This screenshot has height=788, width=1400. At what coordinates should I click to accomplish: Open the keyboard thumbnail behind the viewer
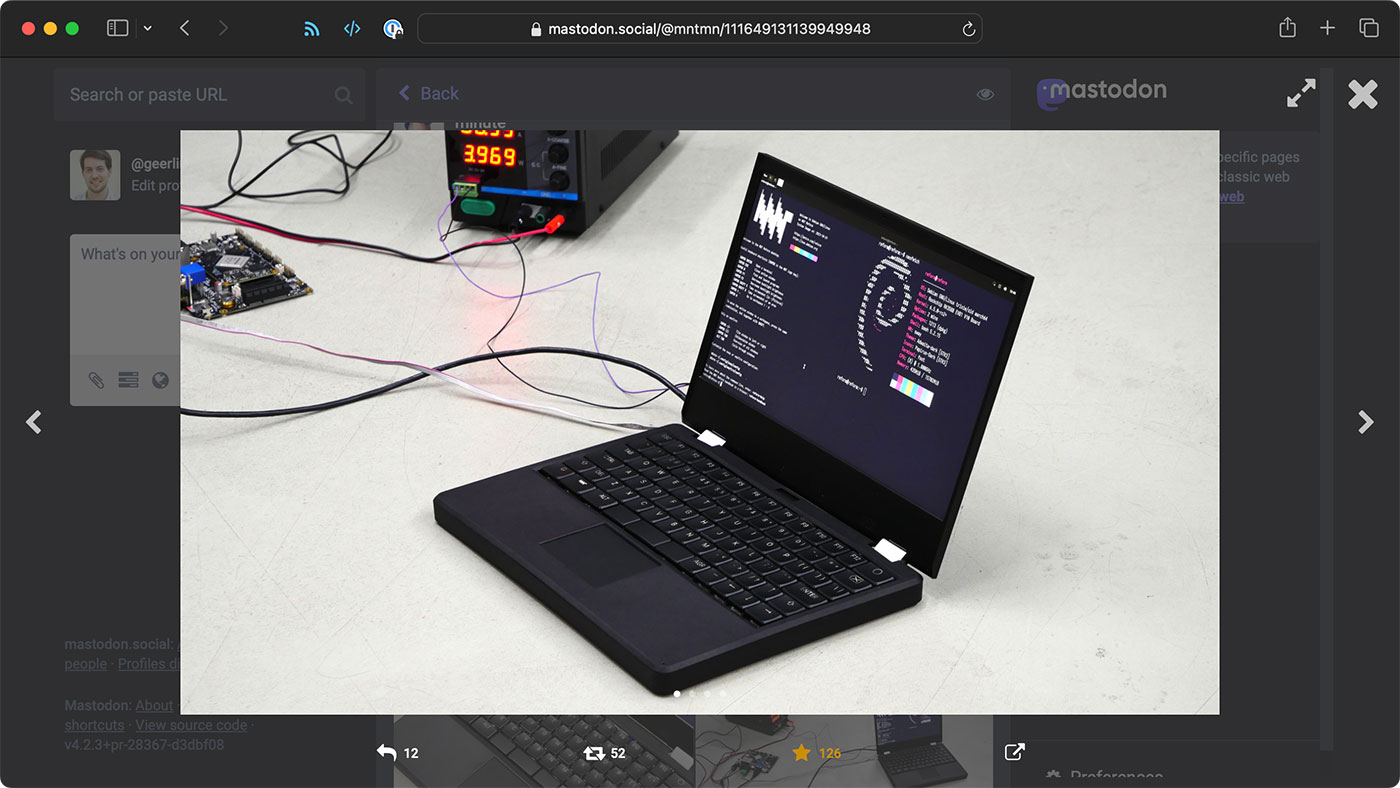click(544, 750)
